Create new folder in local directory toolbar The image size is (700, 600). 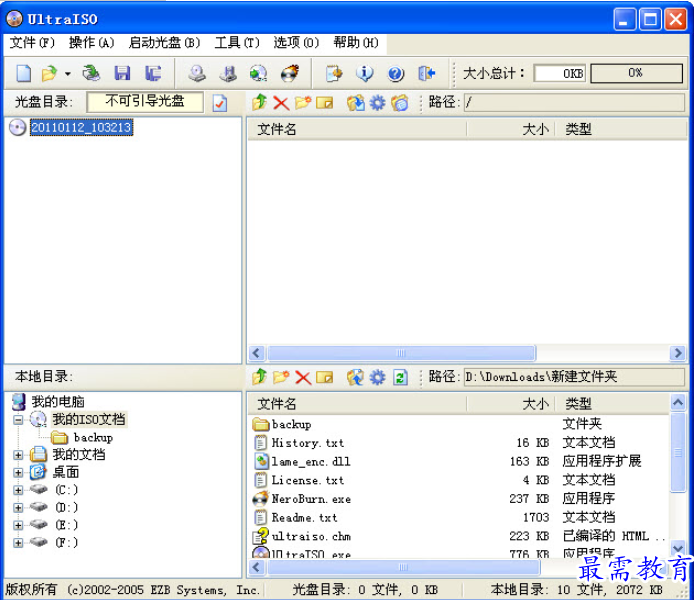pyautogui.click(x=281, y=377)
